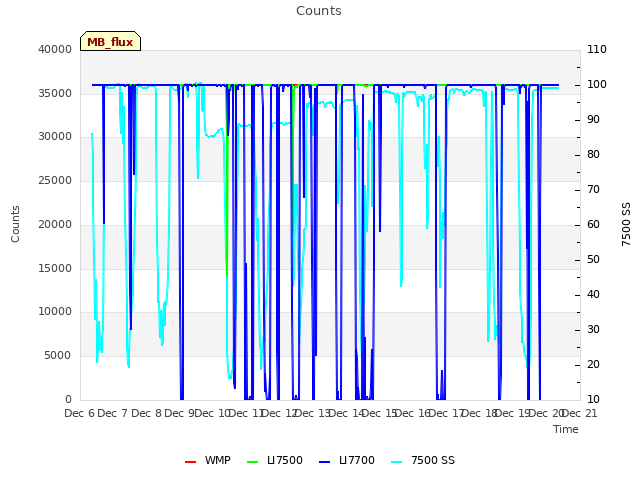640x480 pixels.
Task: Click the 10 right axis tick label
Action: 593,400
